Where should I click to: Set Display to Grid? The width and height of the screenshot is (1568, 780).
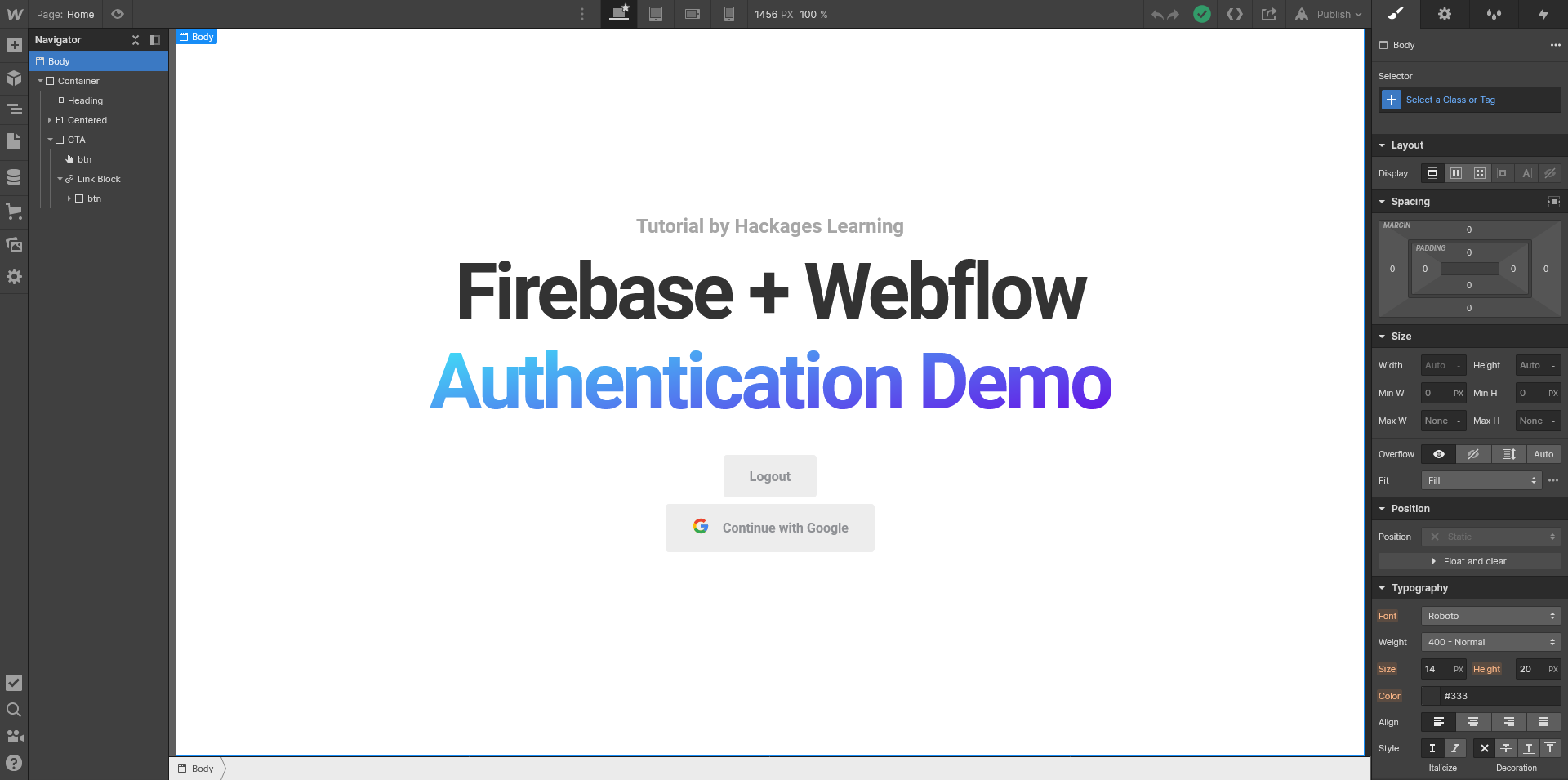coord(1480,173)
